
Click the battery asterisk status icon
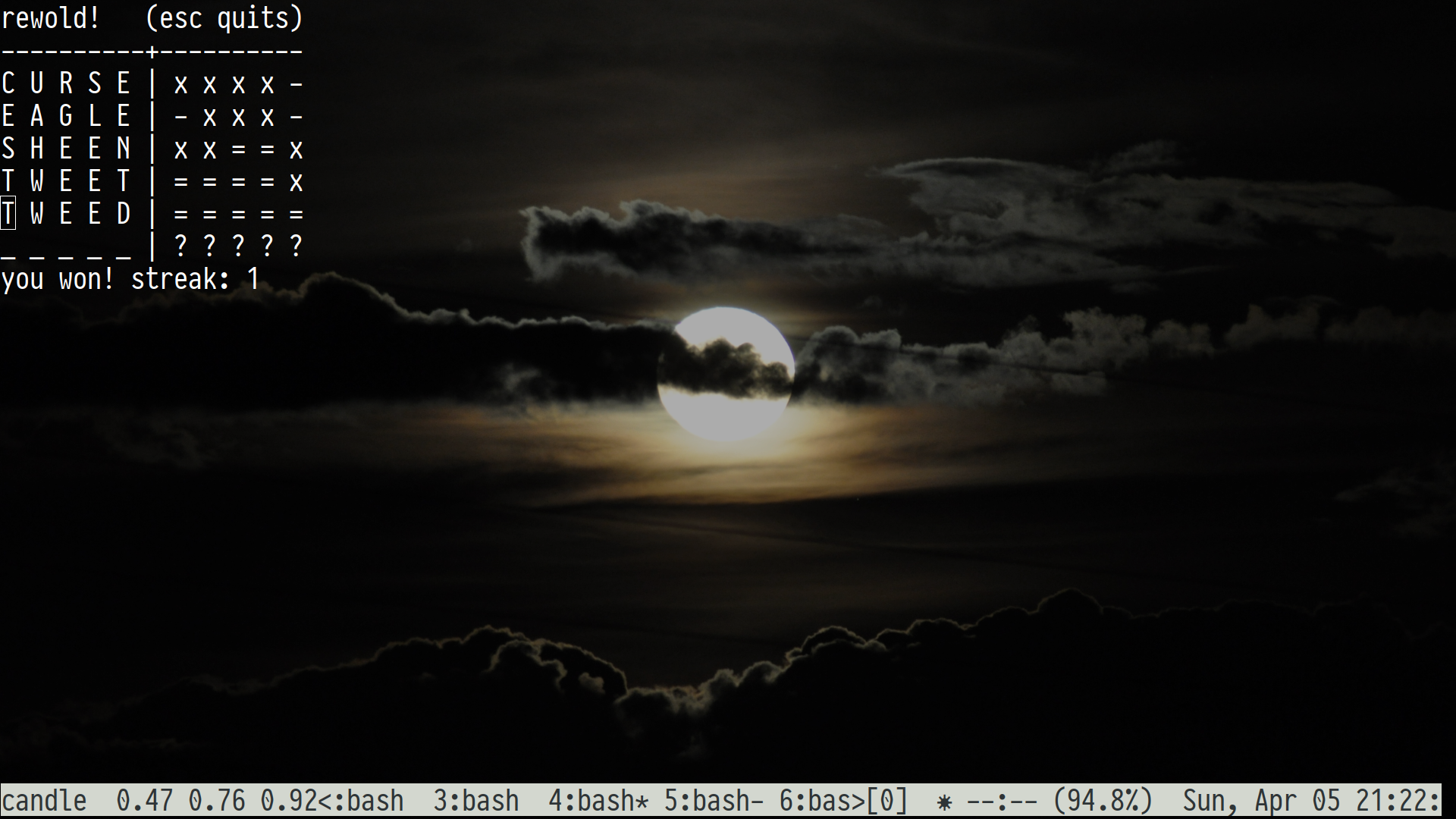pos(944,802)
